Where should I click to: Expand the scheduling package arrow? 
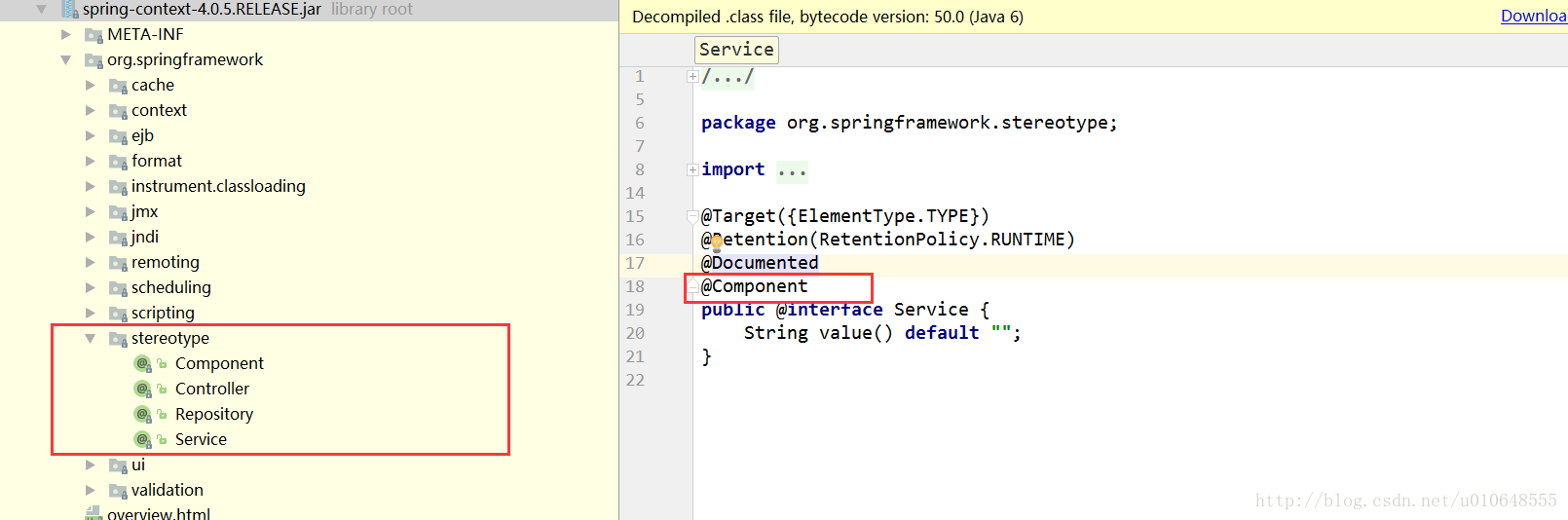[x=91, y=287]
